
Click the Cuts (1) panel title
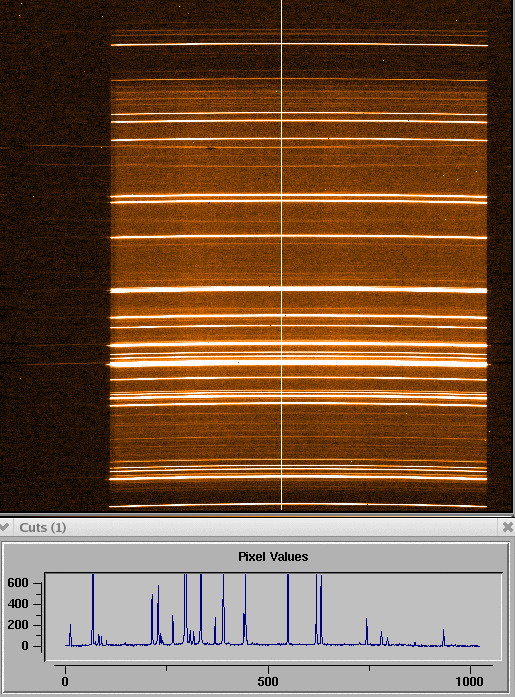pos(43,528)
